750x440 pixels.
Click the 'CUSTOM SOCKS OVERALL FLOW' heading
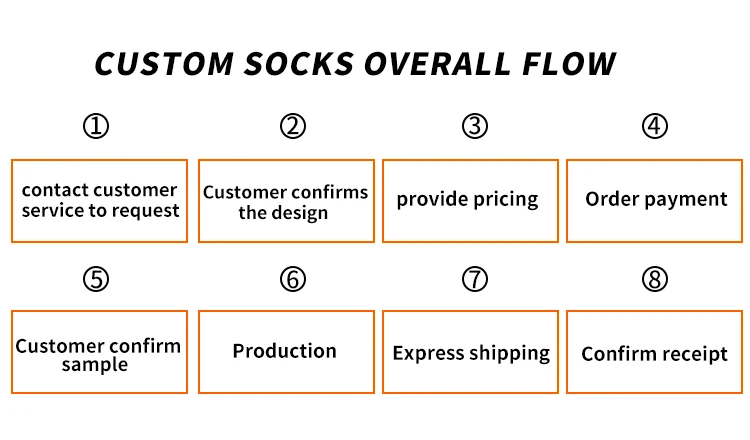pyautogui.click(x=355, y=64)
